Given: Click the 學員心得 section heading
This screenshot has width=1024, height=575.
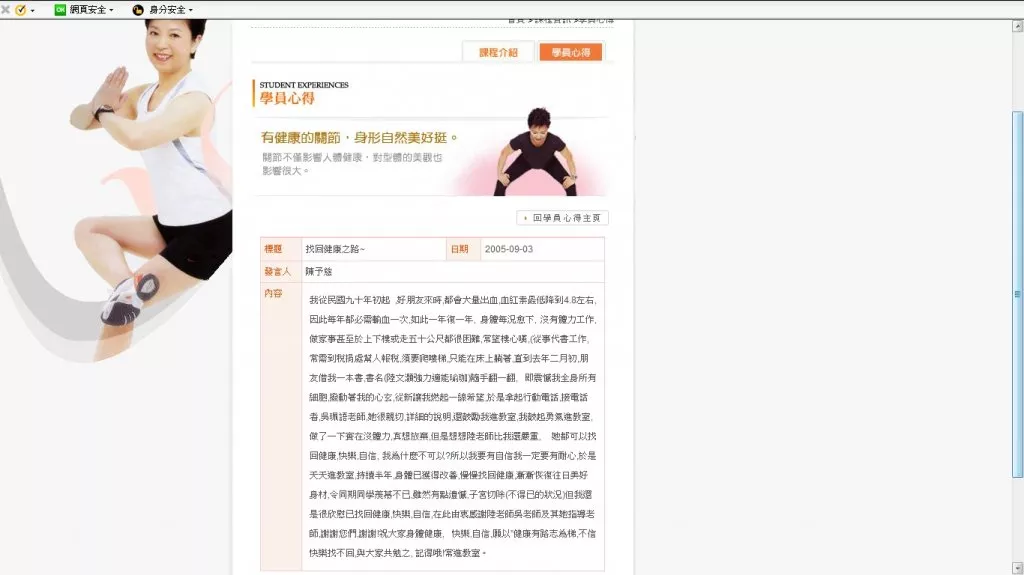Looking at the screenshot, I should click(287, 99).
